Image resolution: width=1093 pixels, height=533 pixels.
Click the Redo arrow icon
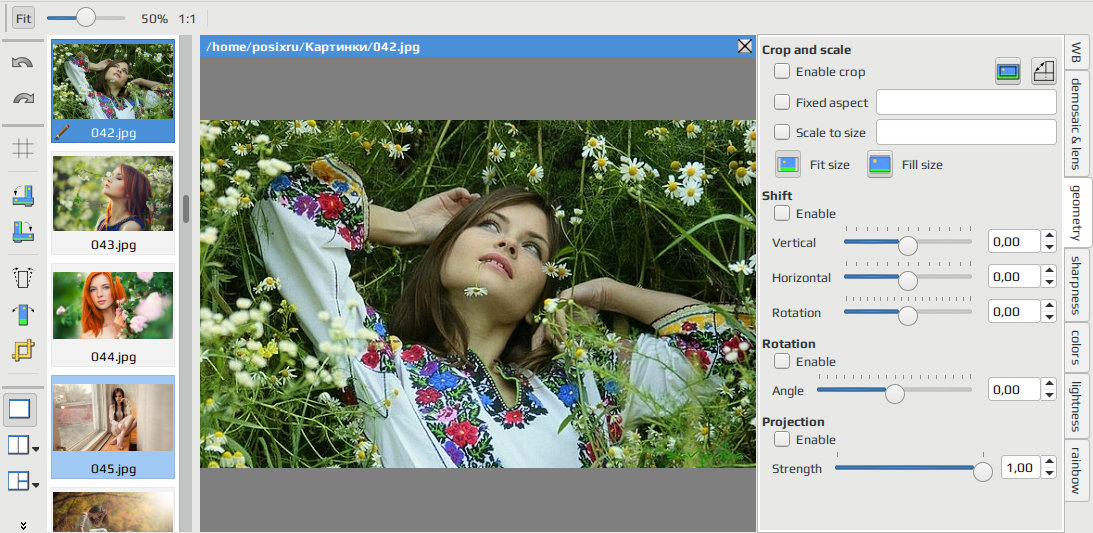pyautogui.click(x=23, y=98)
